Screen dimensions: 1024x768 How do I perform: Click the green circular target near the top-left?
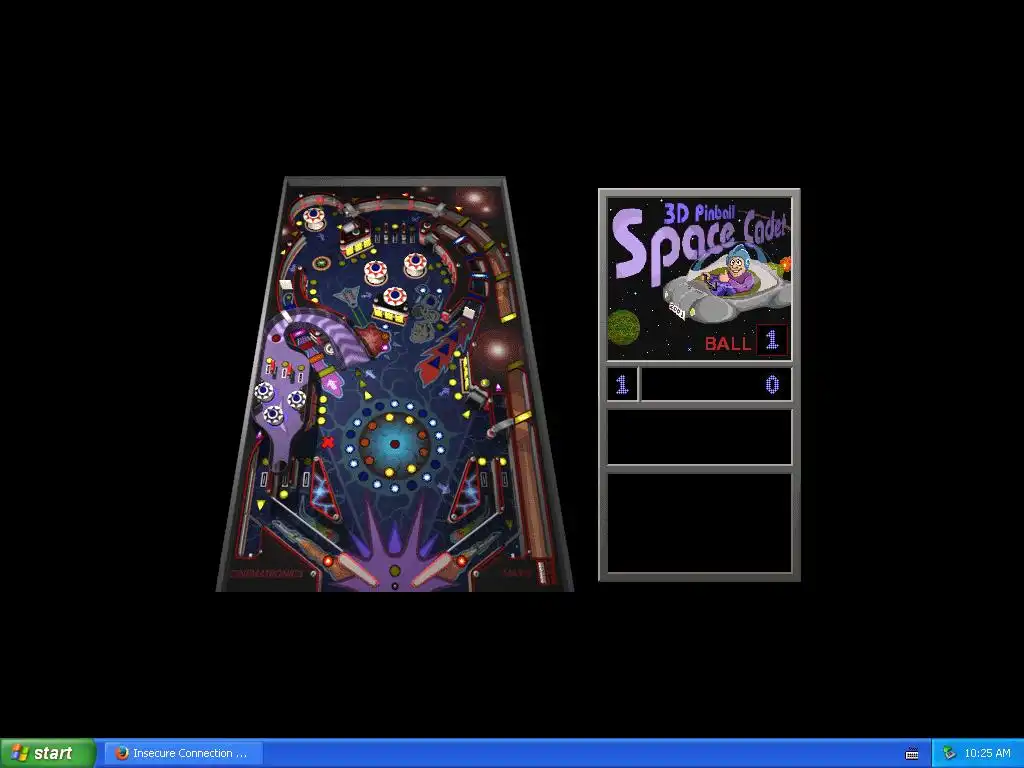coord(321,264)
